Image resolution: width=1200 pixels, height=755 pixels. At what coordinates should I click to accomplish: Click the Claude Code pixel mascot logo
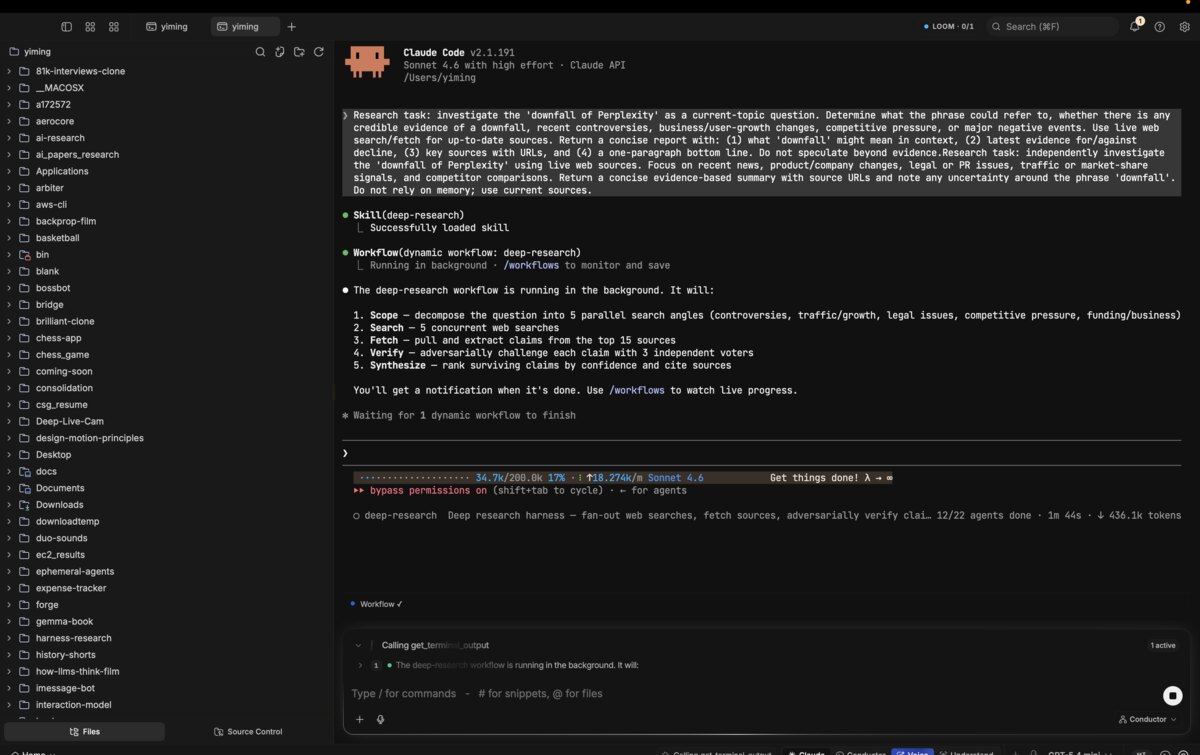pyautogui.click(x=367, y=62)
